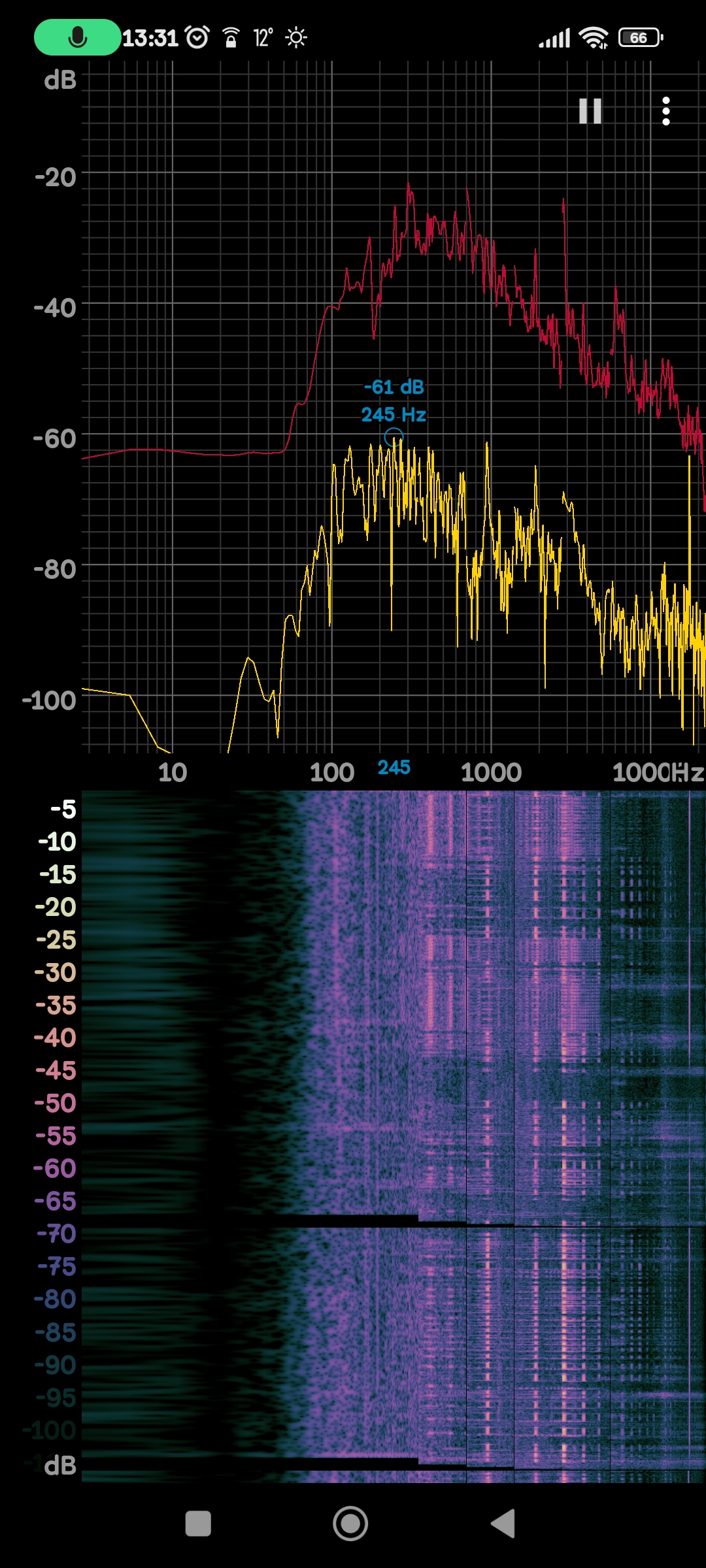Tap the sun weather icon
The width and height of the screenshot is (706, 1568).
(x=296, y=37)
